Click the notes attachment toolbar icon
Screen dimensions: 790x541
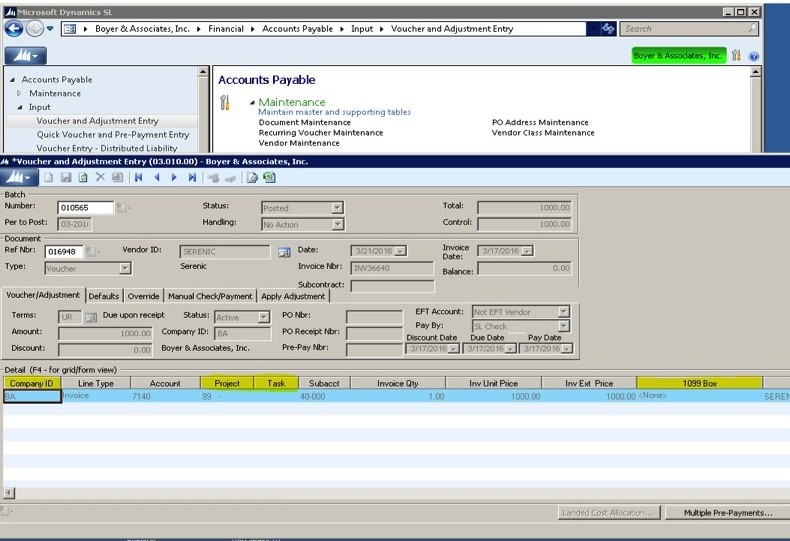(213, 178)
